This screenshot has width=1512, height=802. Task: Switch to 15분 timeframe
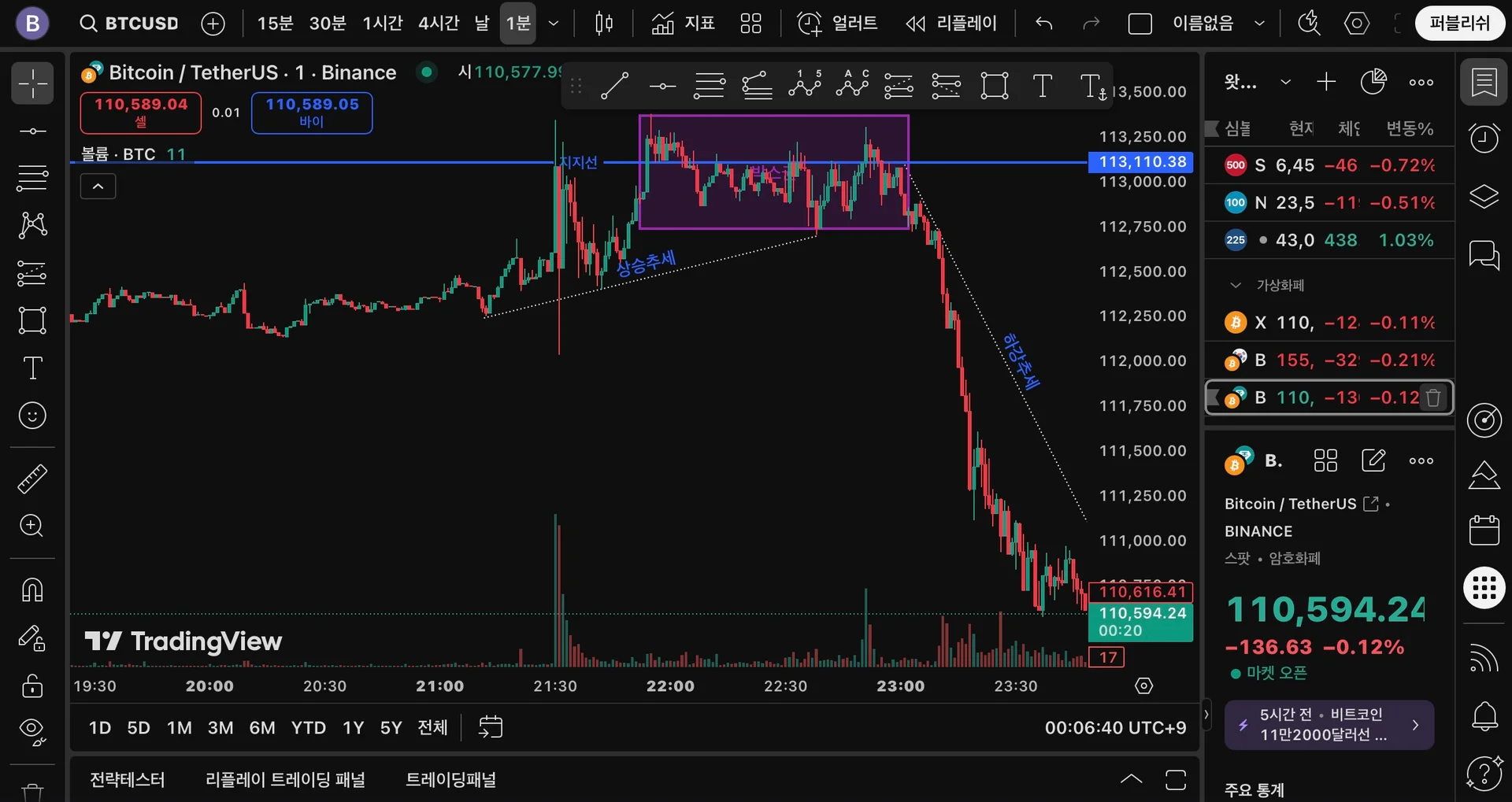tap(275, 24)
